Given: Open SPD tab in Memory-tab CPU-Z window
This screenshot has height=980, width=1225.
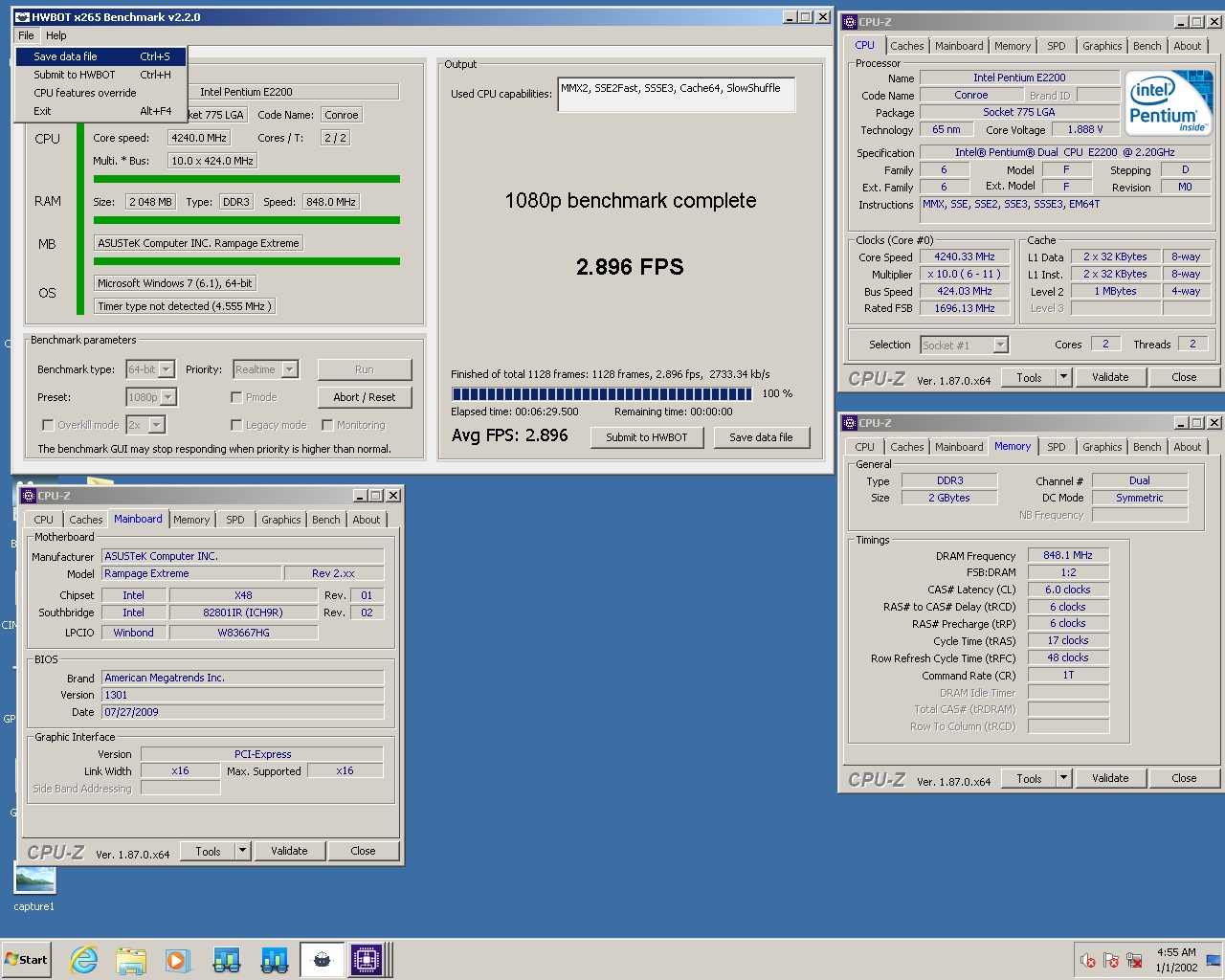Looking at the screenshot, I should click(1056, 447).
